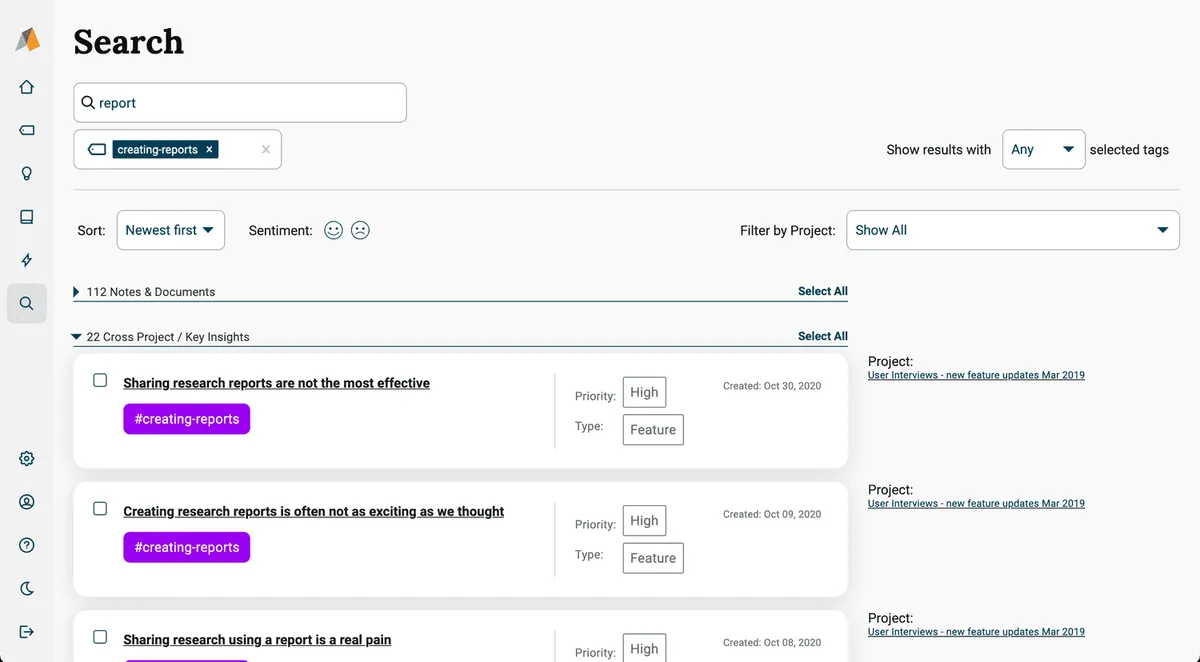Click #creating-reports tag on the Oct 09 insight

coord(187,547)
